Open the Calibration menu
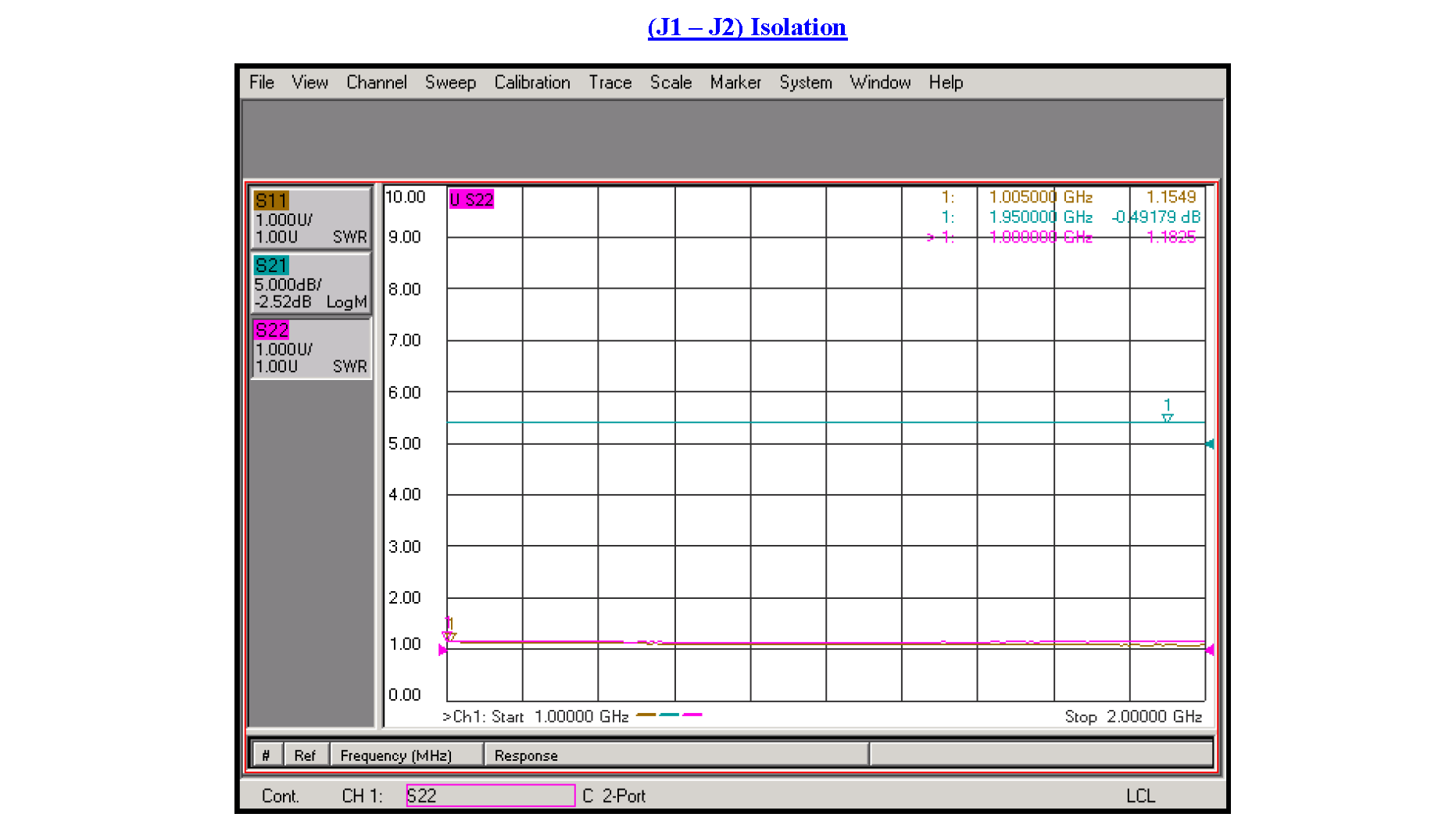The height and width of the screenshot is (828, 1456). 531,82
